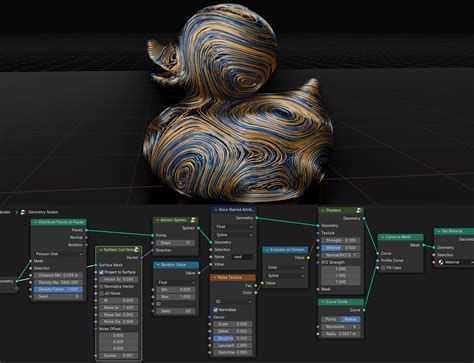Open Spline dropdown in Evaluate on Domain

(x=286, y=276)
